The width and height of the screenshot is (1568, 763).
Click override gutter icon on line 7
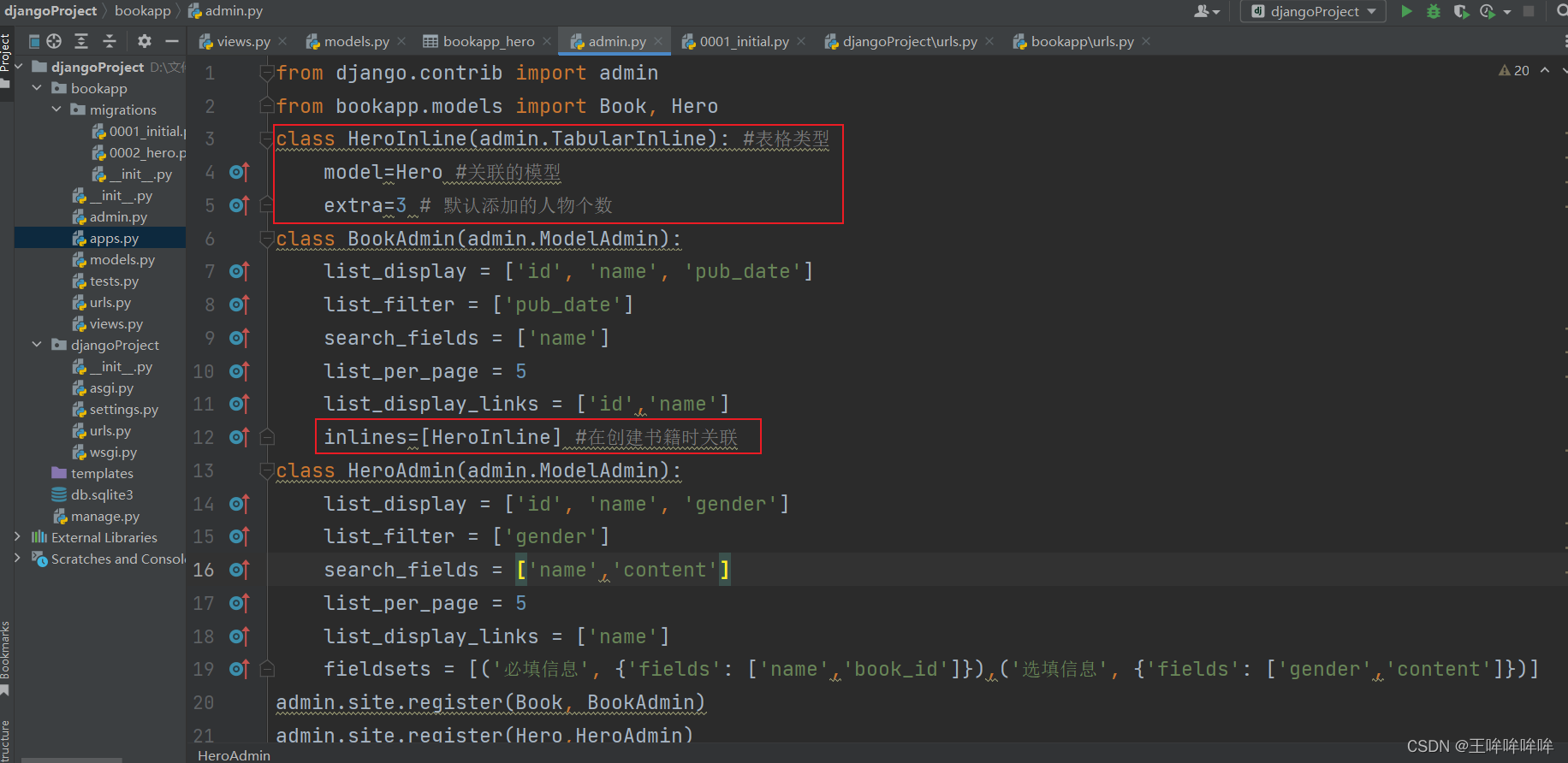pyautogui.click(x=239, y=271)
